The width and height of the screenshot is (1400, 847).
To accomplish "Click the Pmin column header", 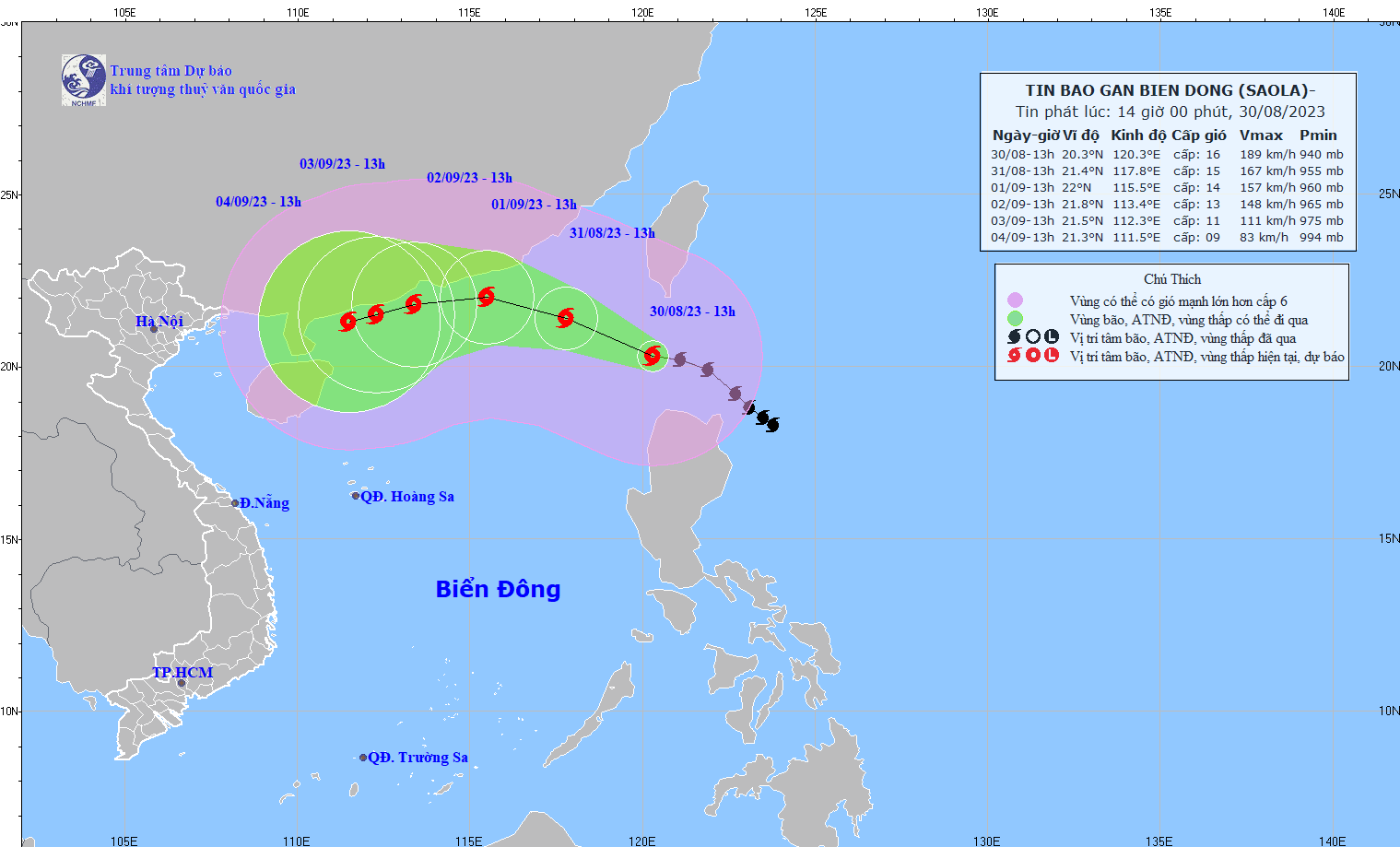I will [x=1318, y=135].
